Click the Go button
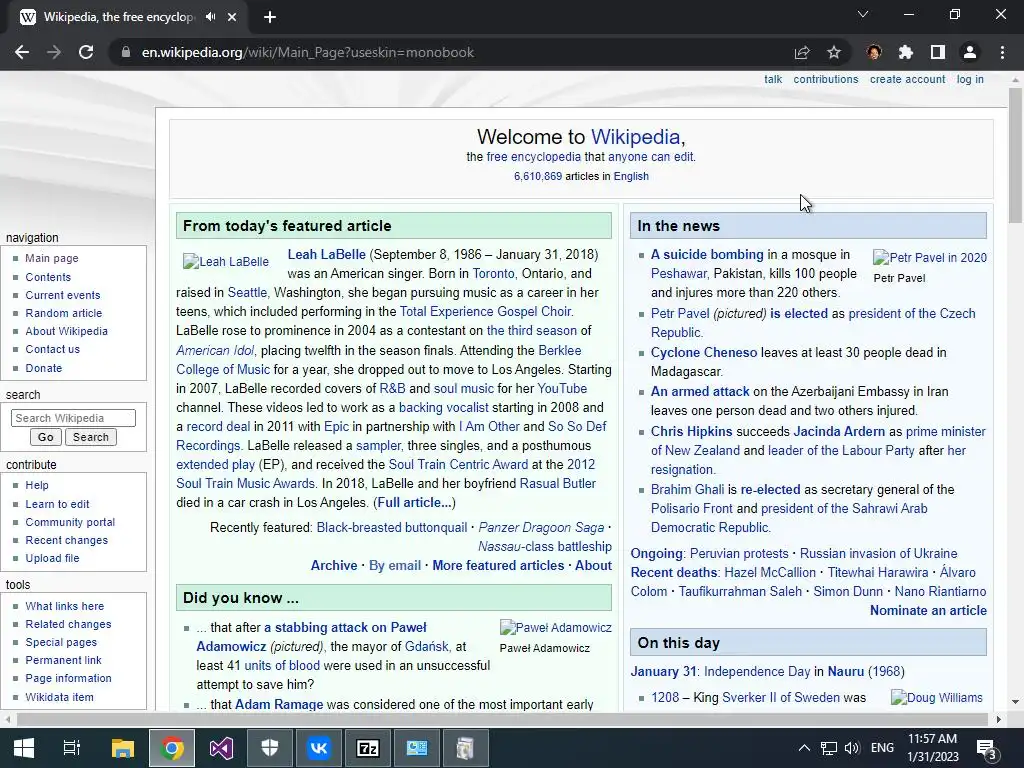This screenshot has width=1024, height=768. coord(46,437)
